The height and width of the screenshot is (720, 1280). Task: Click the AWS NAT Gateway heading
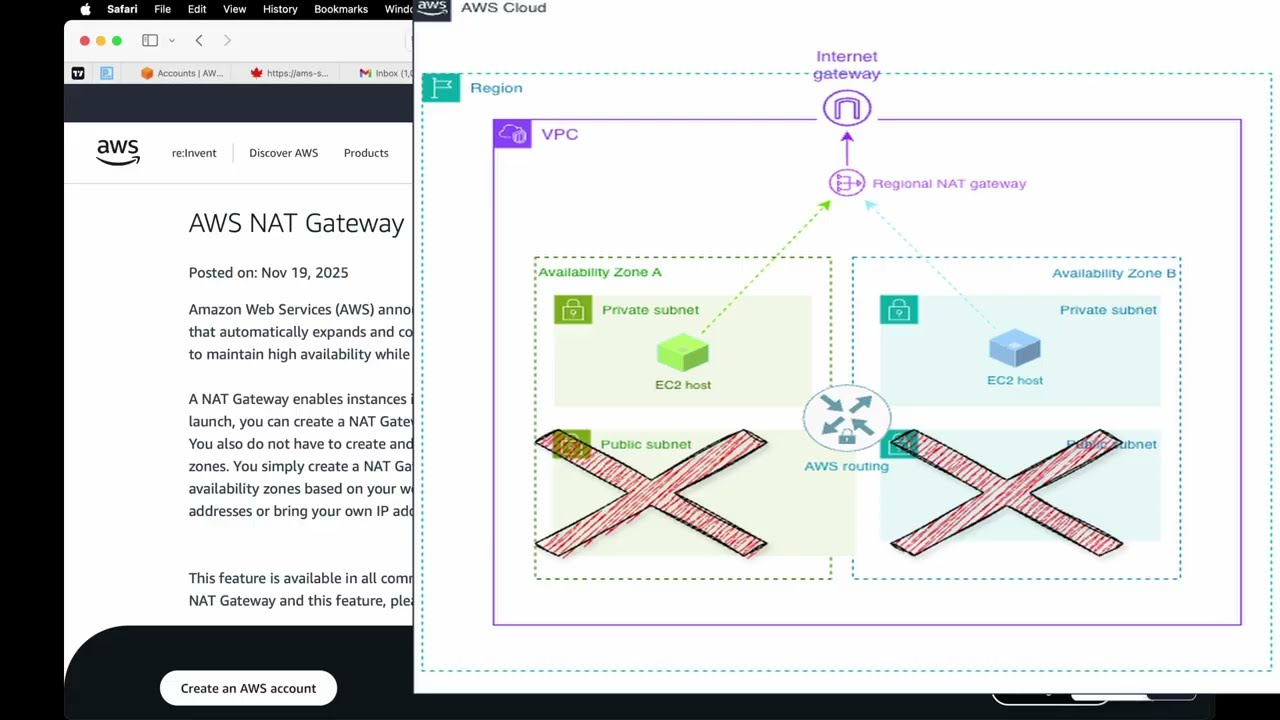point(296,223)
